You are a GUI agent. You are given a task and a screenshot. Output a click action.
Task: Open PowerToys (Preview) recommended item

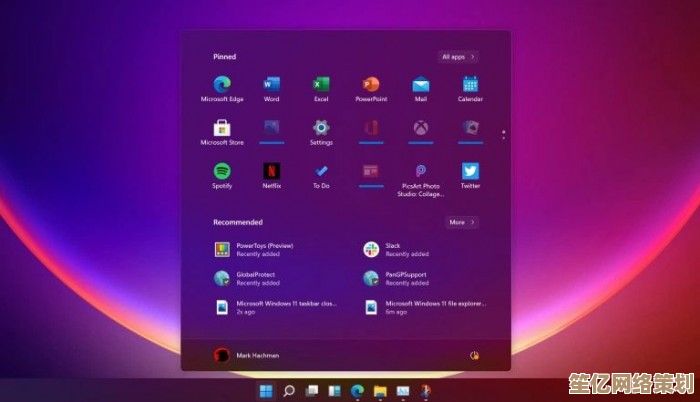click(254, 249)
